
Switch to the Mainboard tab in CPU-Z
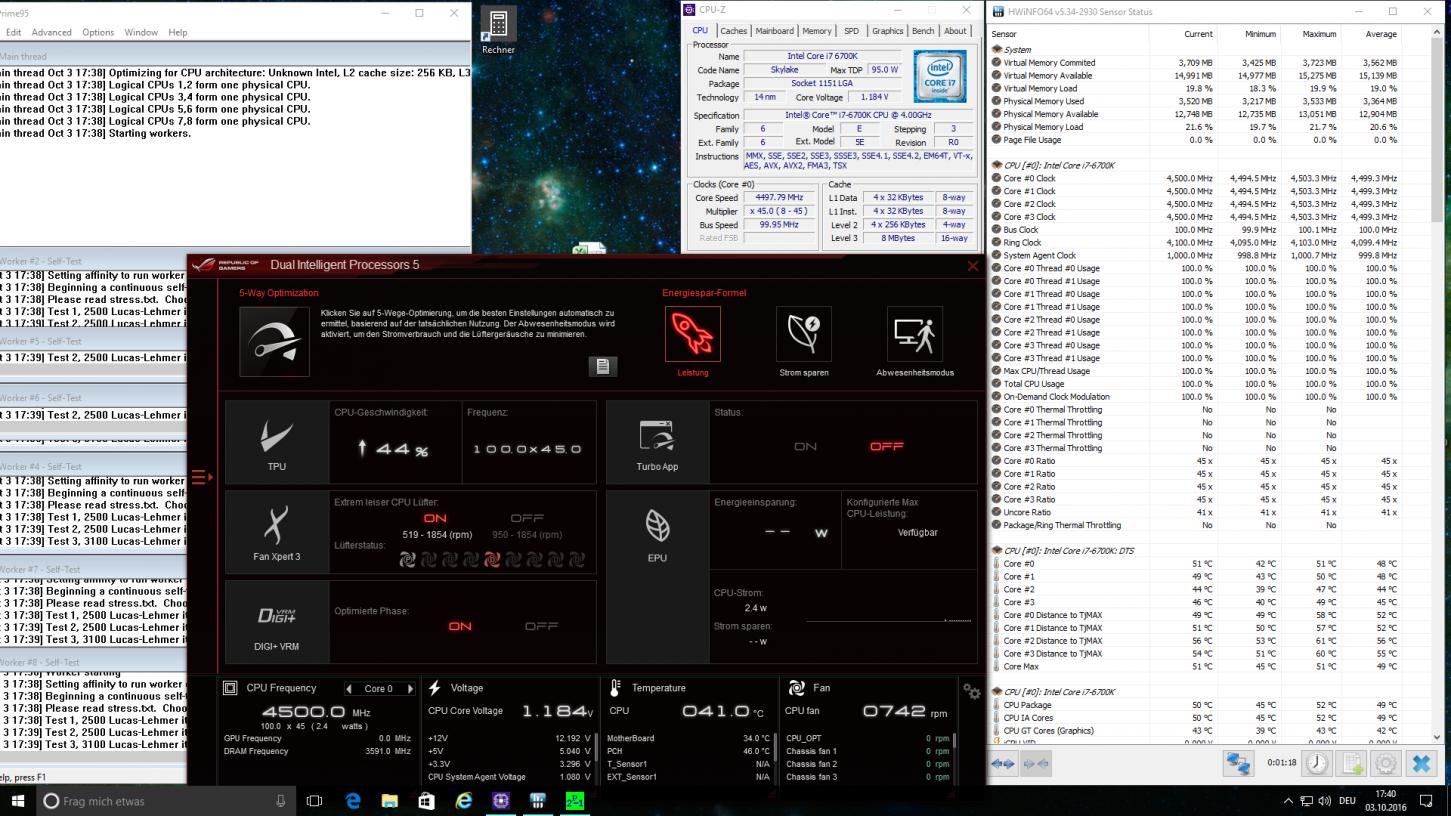[774, 31]
